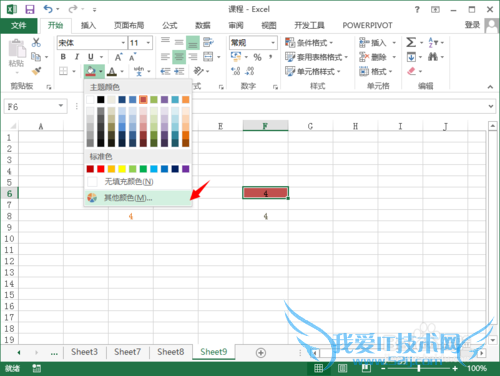Select cell F6 containing 4
The height and width of the screenshot is (376, 500).
tap(265, 193)
